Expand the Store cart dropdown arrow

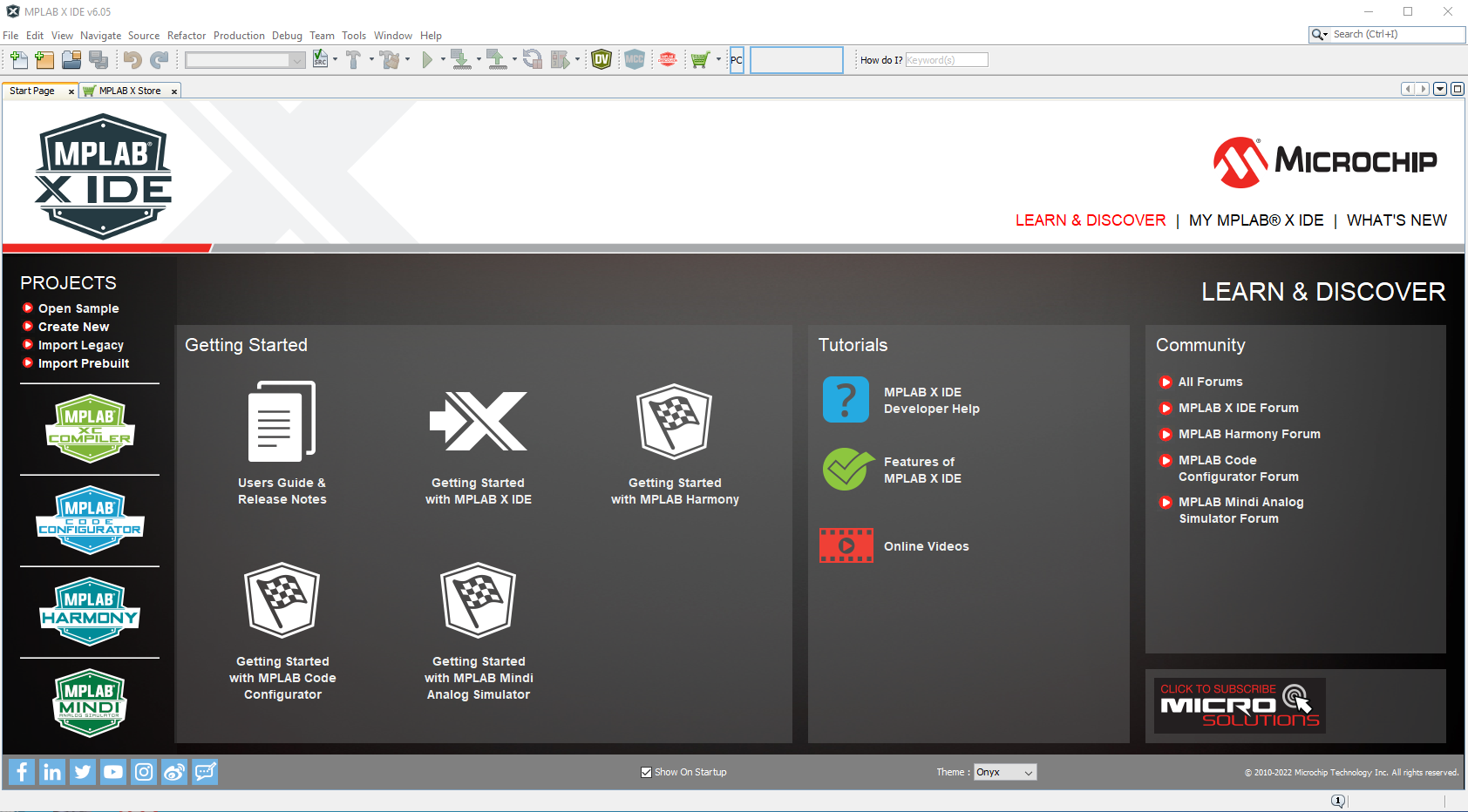718,60
